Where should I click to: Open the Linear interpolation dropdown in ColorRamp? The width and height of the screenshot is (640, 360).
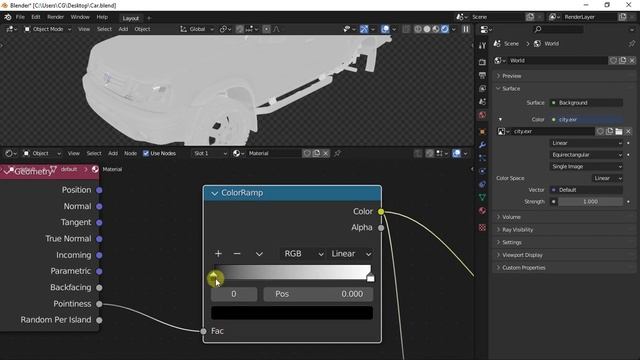[x=350, y=254]
